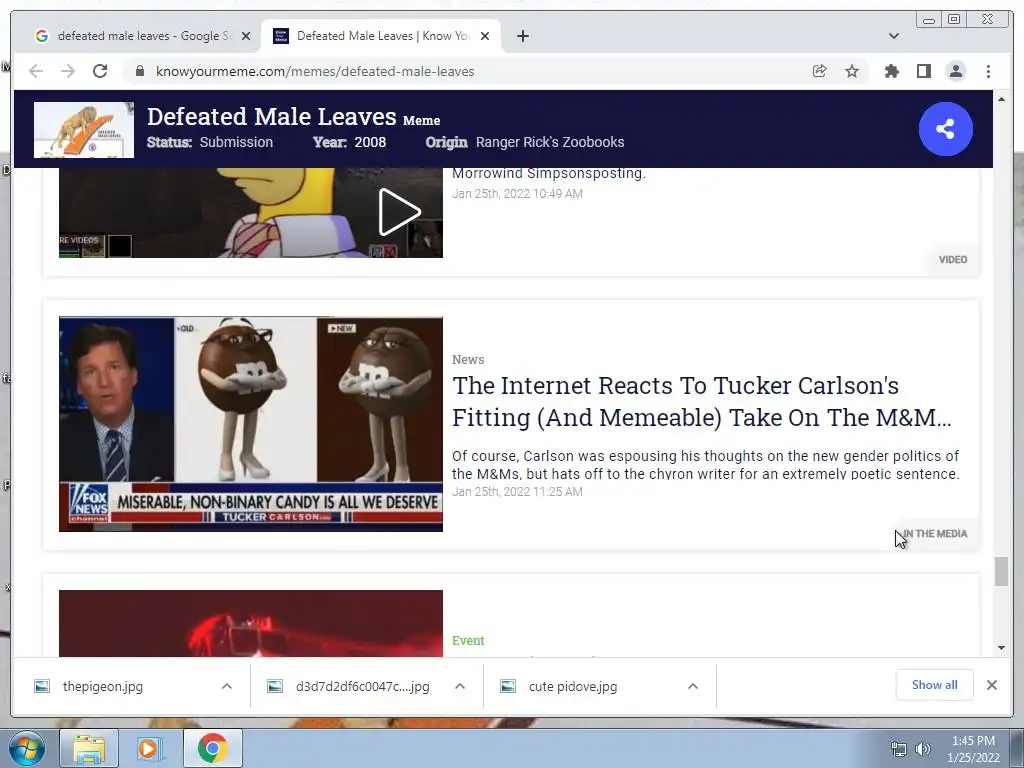Click the 'Status: Submission' header text

[x=210, y=142]
